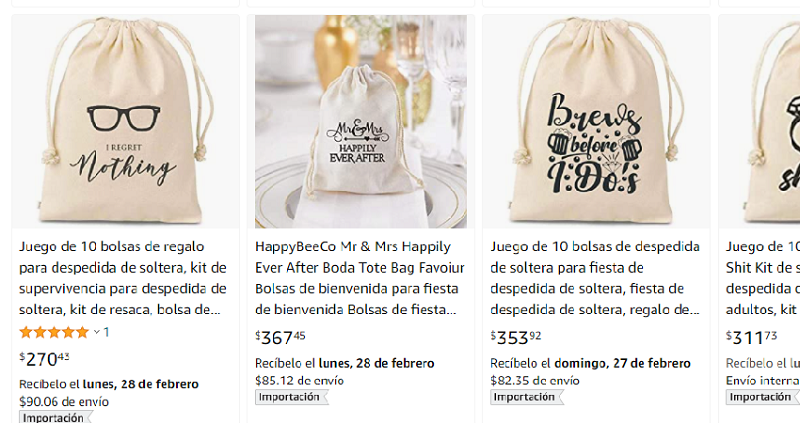Open the Mr & Mrs Happily Ever After image

click(361, 121)
